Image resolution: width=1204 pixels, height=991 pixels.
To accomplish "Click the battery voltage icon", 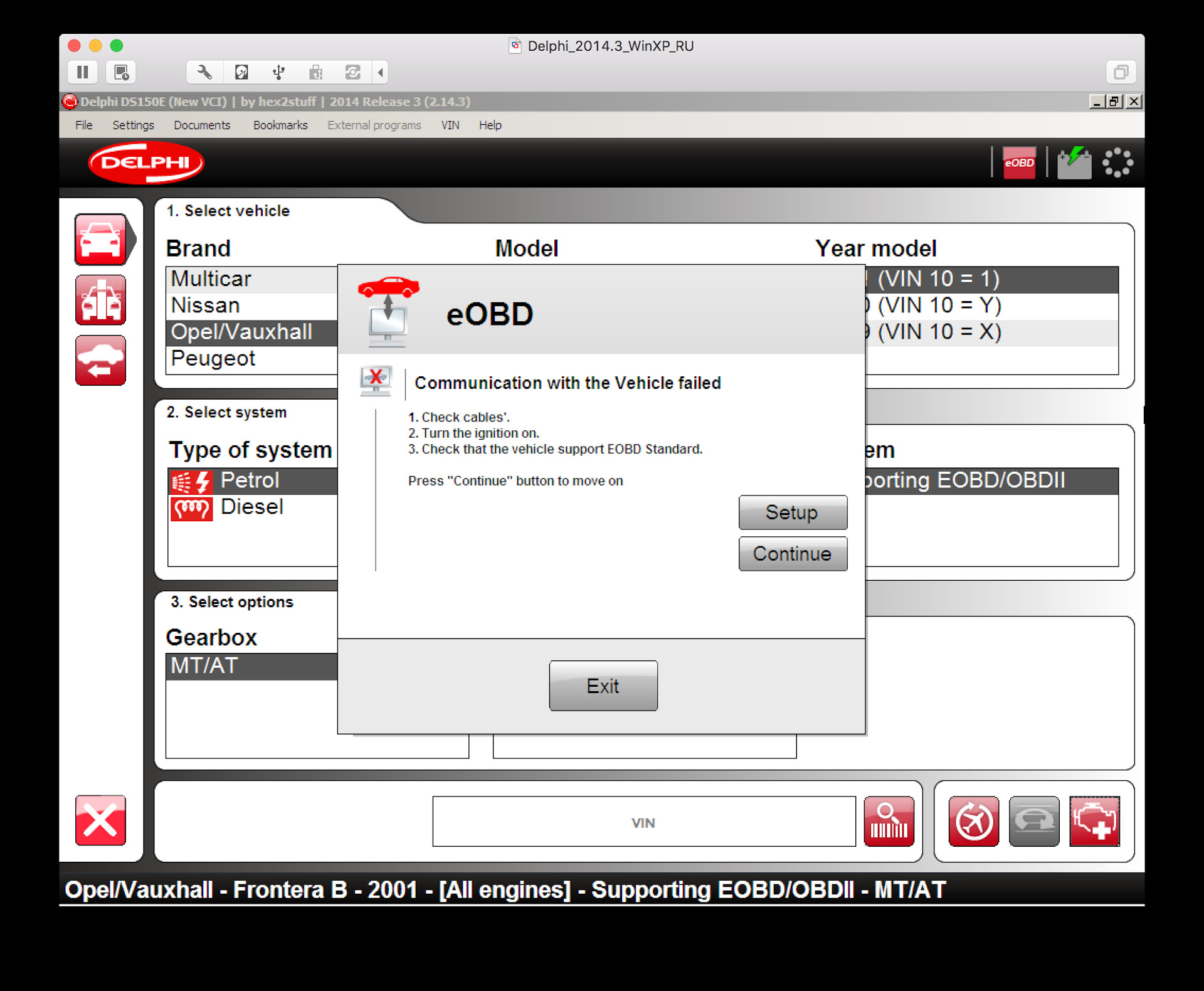I will click(1074, 163).
